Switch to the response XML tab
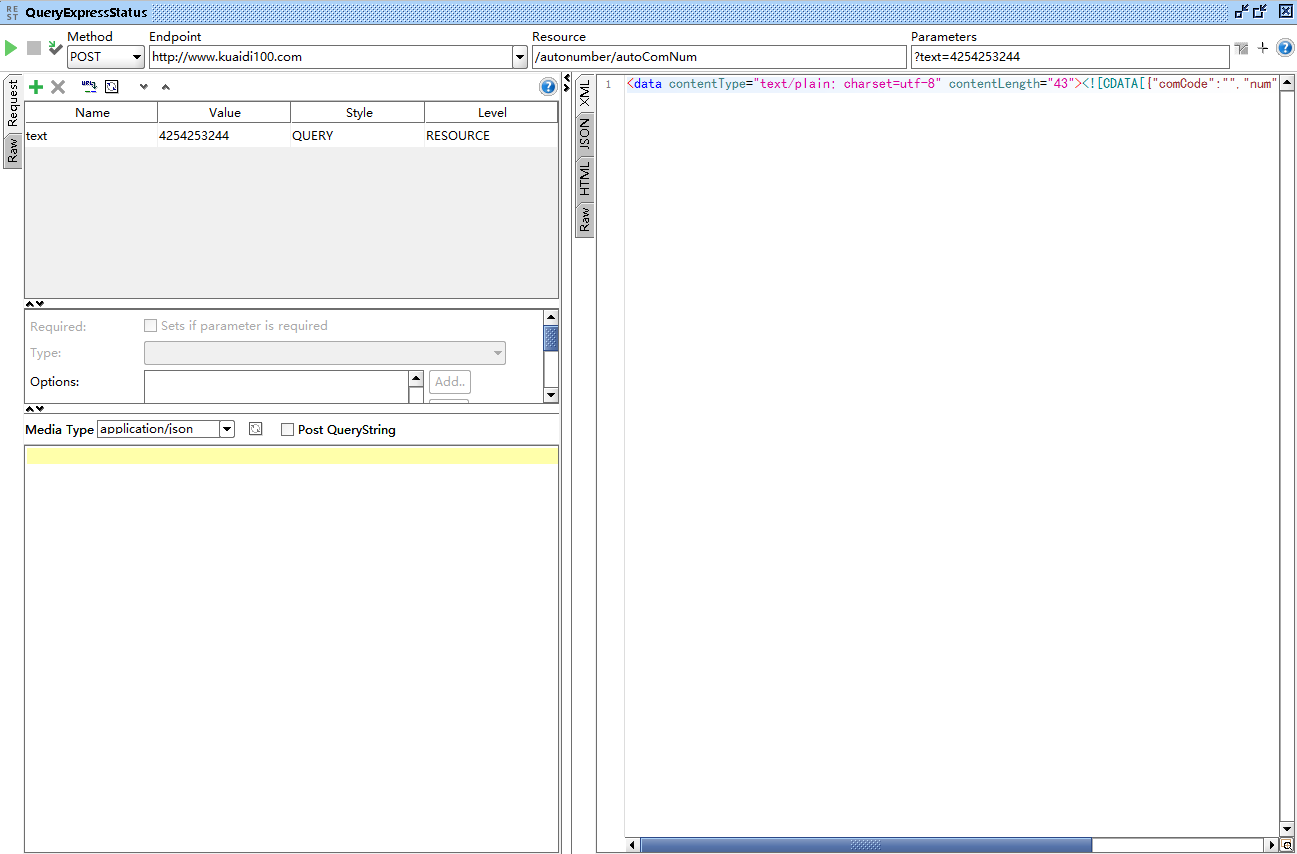 pos(585,94)
